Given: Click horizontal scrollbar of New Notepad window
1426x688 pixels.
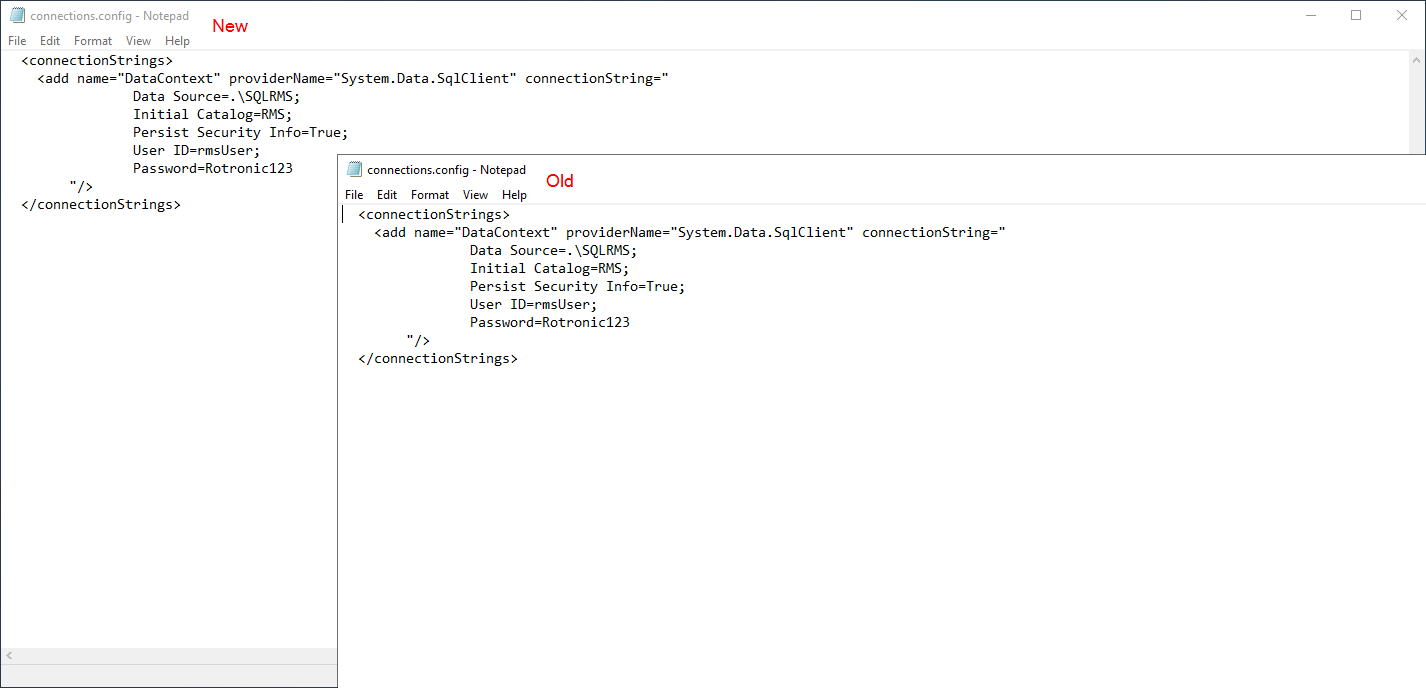Looking at the screenshot, I should tap(169, 655).
